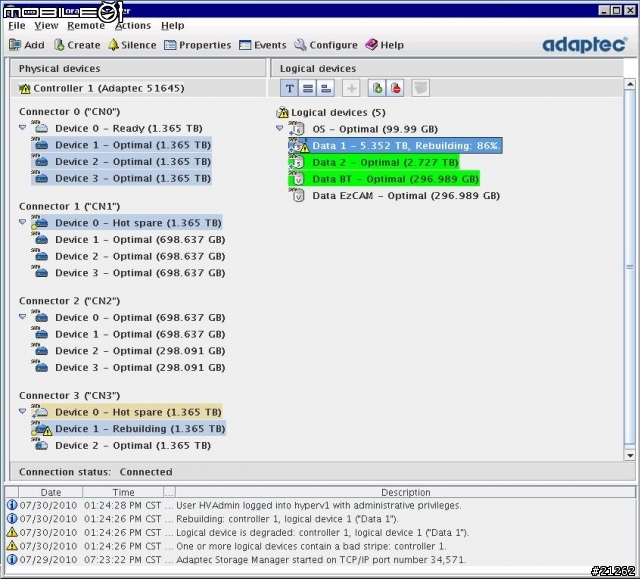Image resolution: width=640 pixels, height=579 pixels.
Task: Collapse Connector 1 device list
Action: [22, 222]
